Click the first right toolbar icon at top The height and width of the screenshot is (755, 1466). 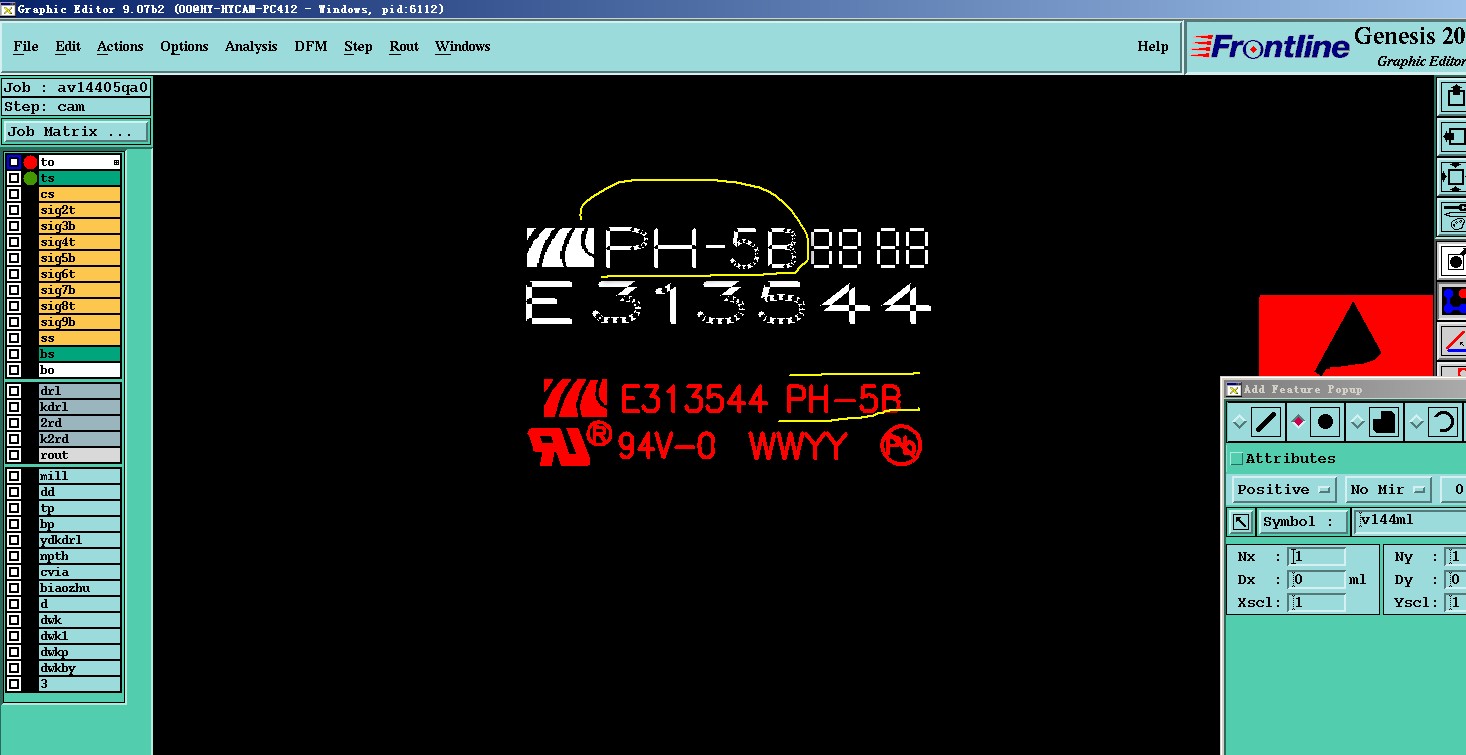[x=1453, y=97]
